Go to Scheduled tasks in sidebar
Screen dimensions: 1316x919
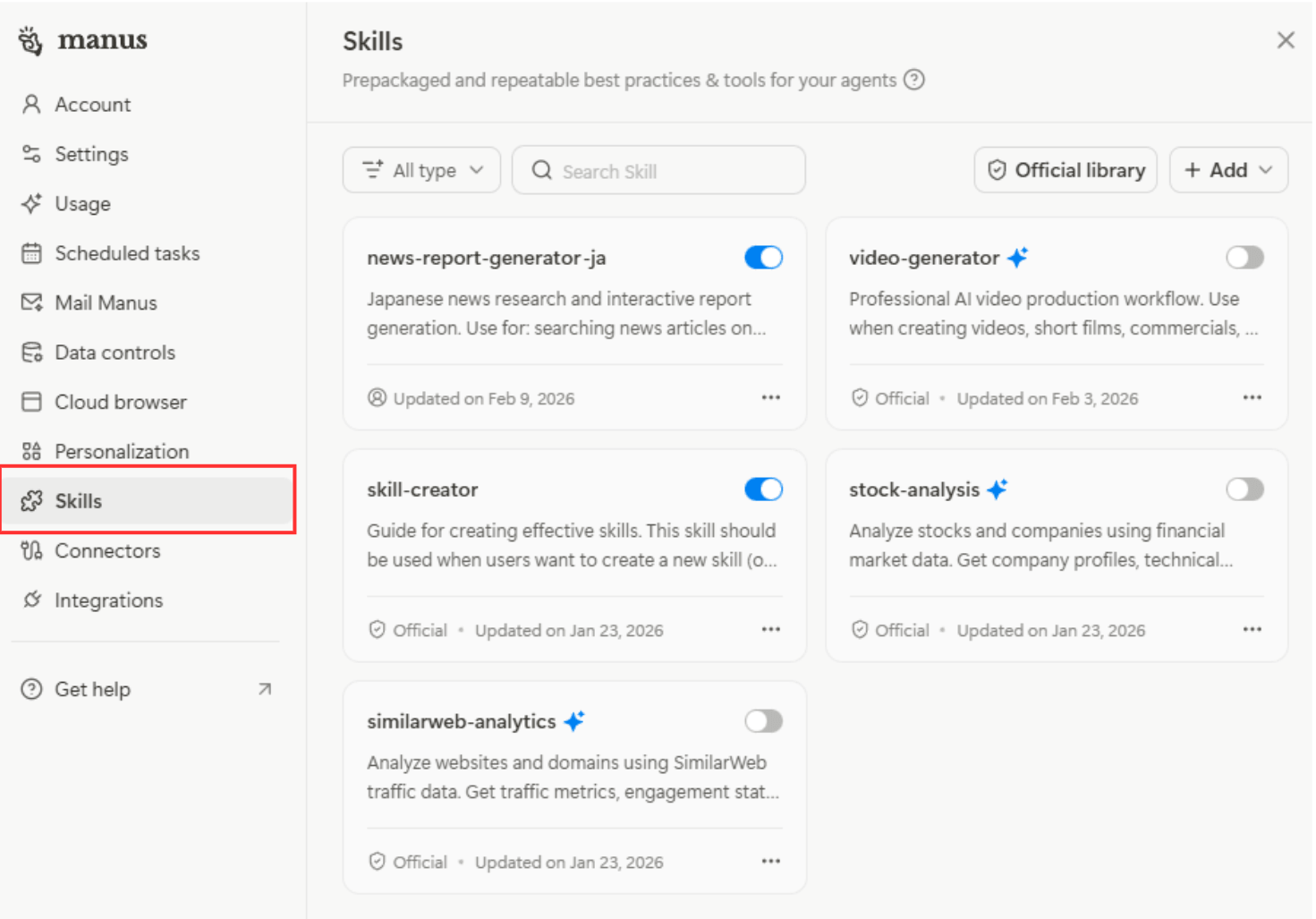click(127, 253)
